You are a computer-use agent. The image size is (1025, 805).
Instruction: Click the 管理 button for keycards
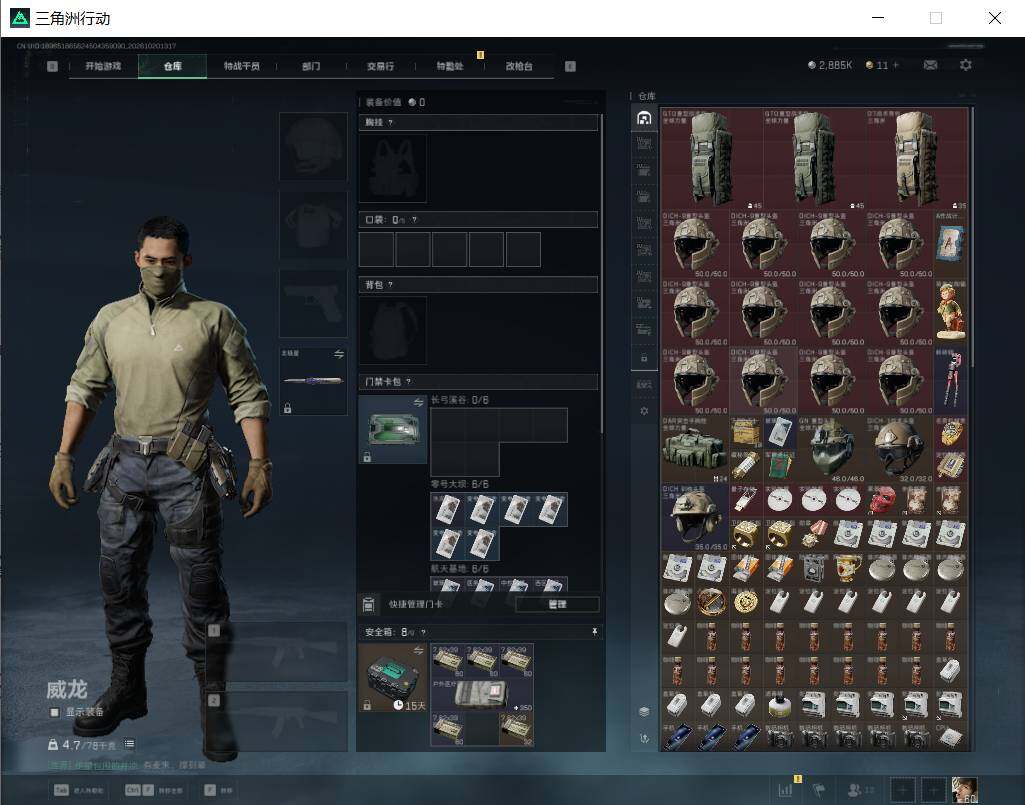(557, 604)
